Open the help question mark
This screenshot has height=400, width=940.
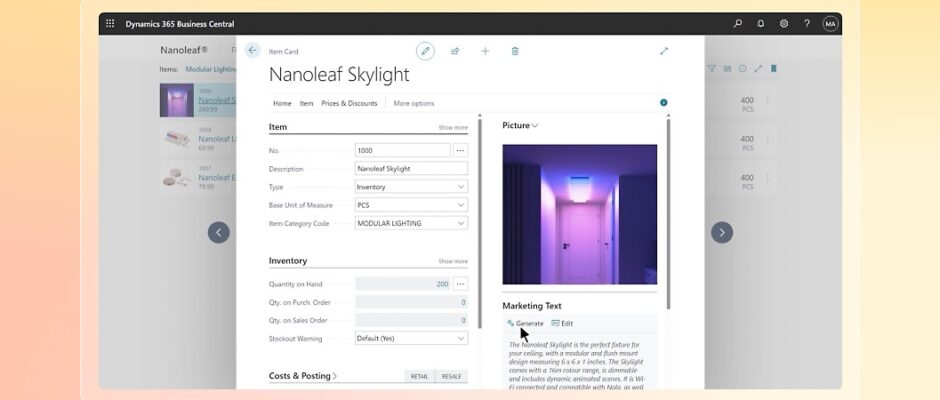[x=807, y=24]
